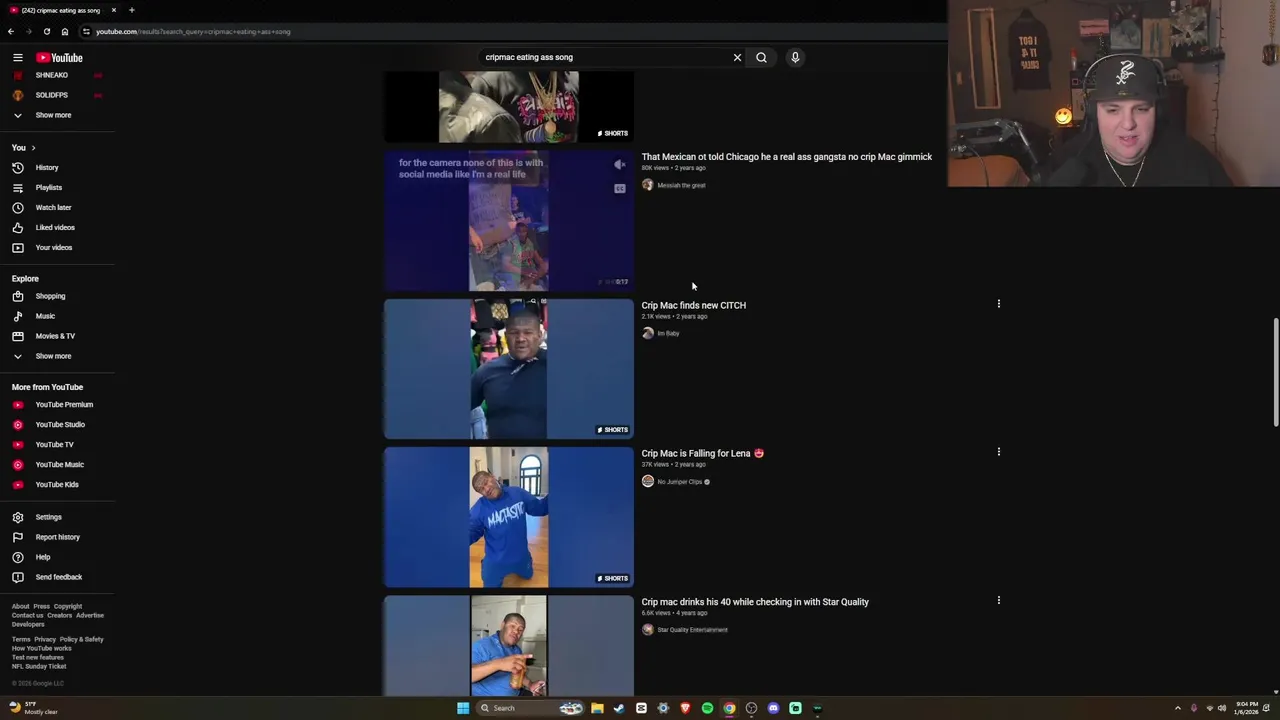Image resolution: width=1280 pixels, height=720 pixels.
Task: Open options for Crip Mac finds new CITCH
Action: (998, 304)
